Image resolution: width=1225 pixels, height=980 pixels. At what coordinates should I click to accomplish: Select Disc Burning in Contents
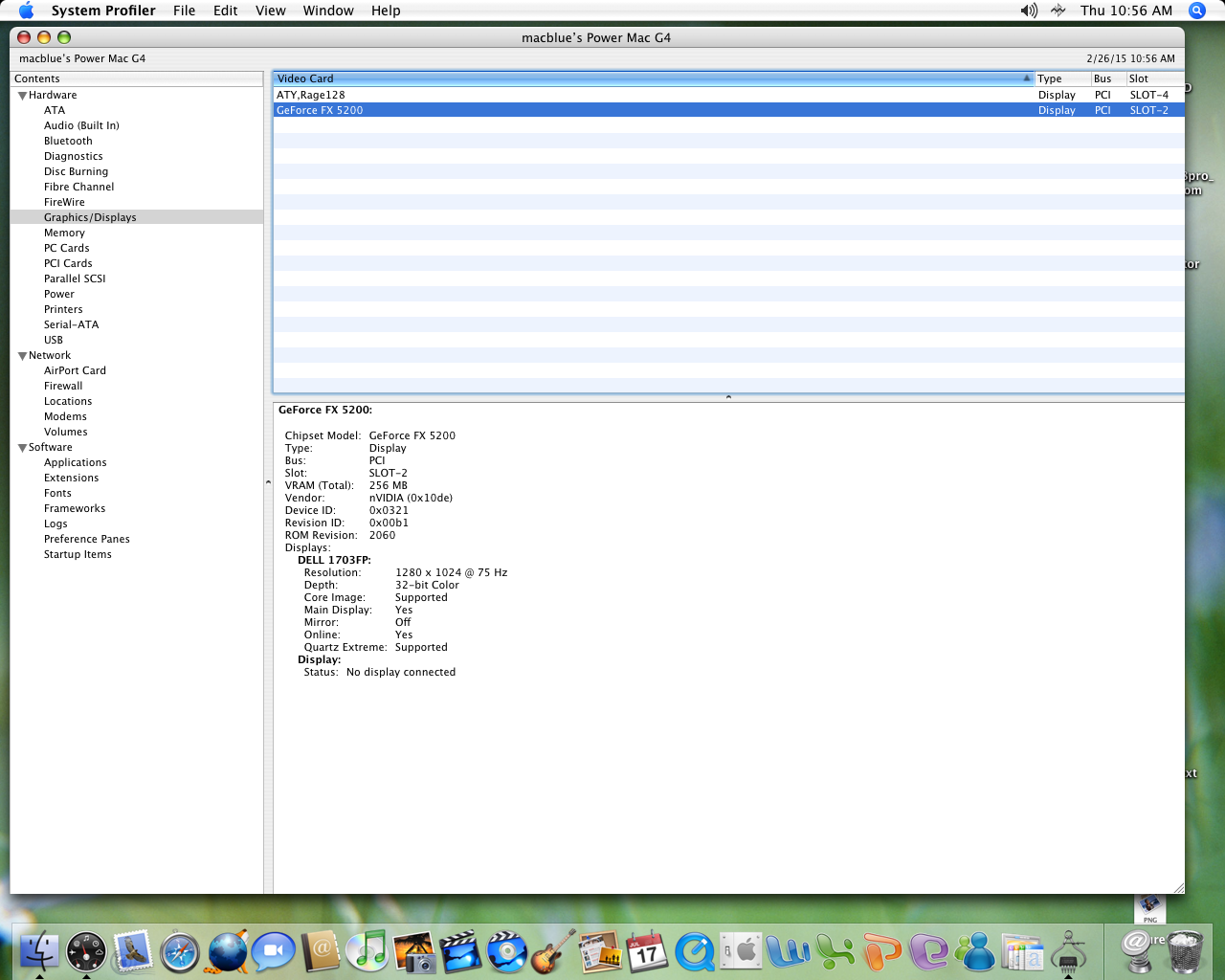click(x=76, y=171)
